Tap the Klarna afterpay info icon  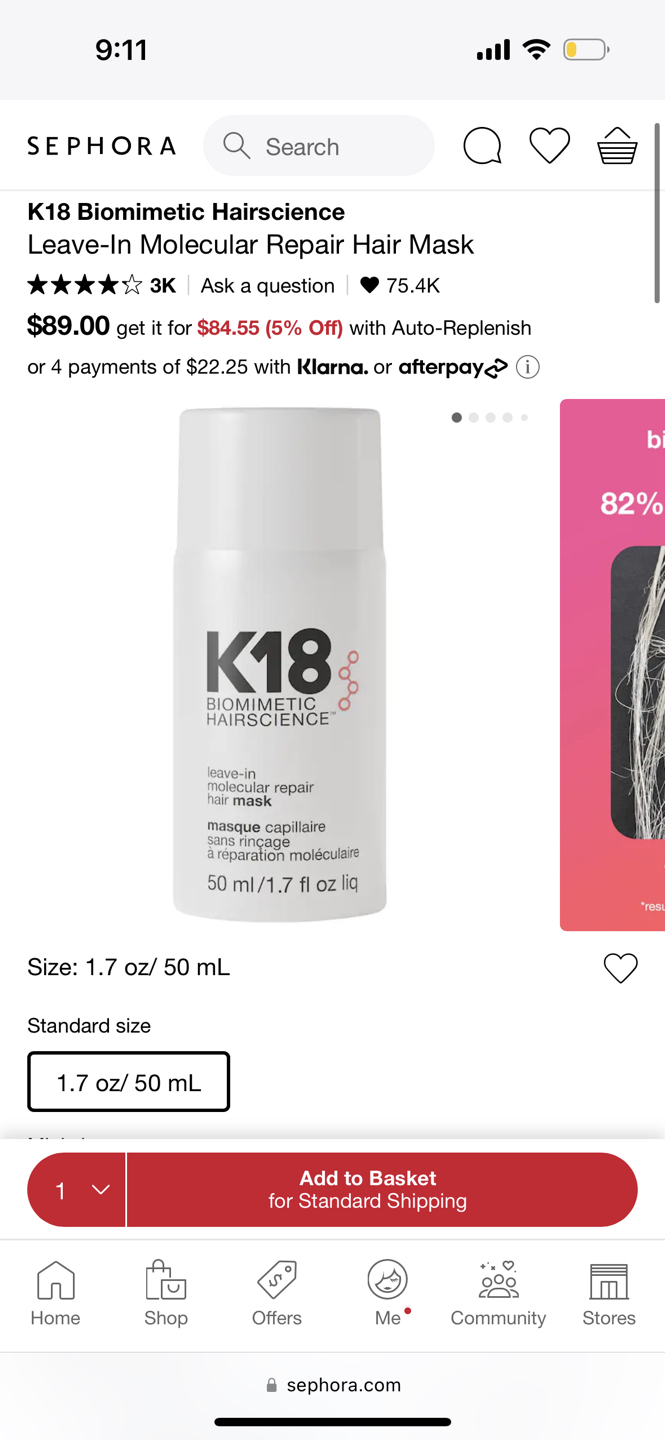click(x=528, y=367)
